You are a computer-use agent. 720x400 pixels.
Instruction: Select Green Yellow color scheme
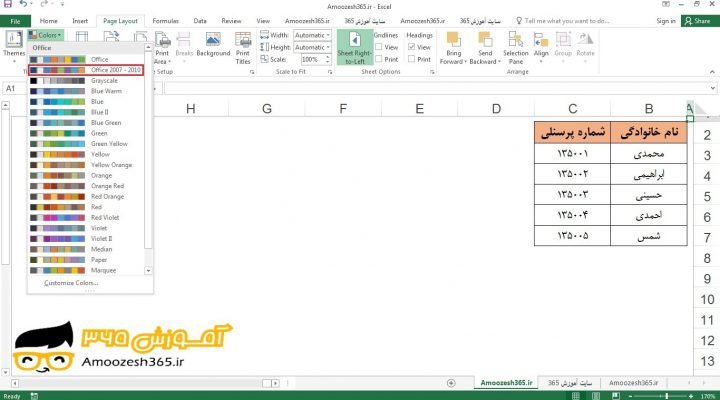click(86, 144)
